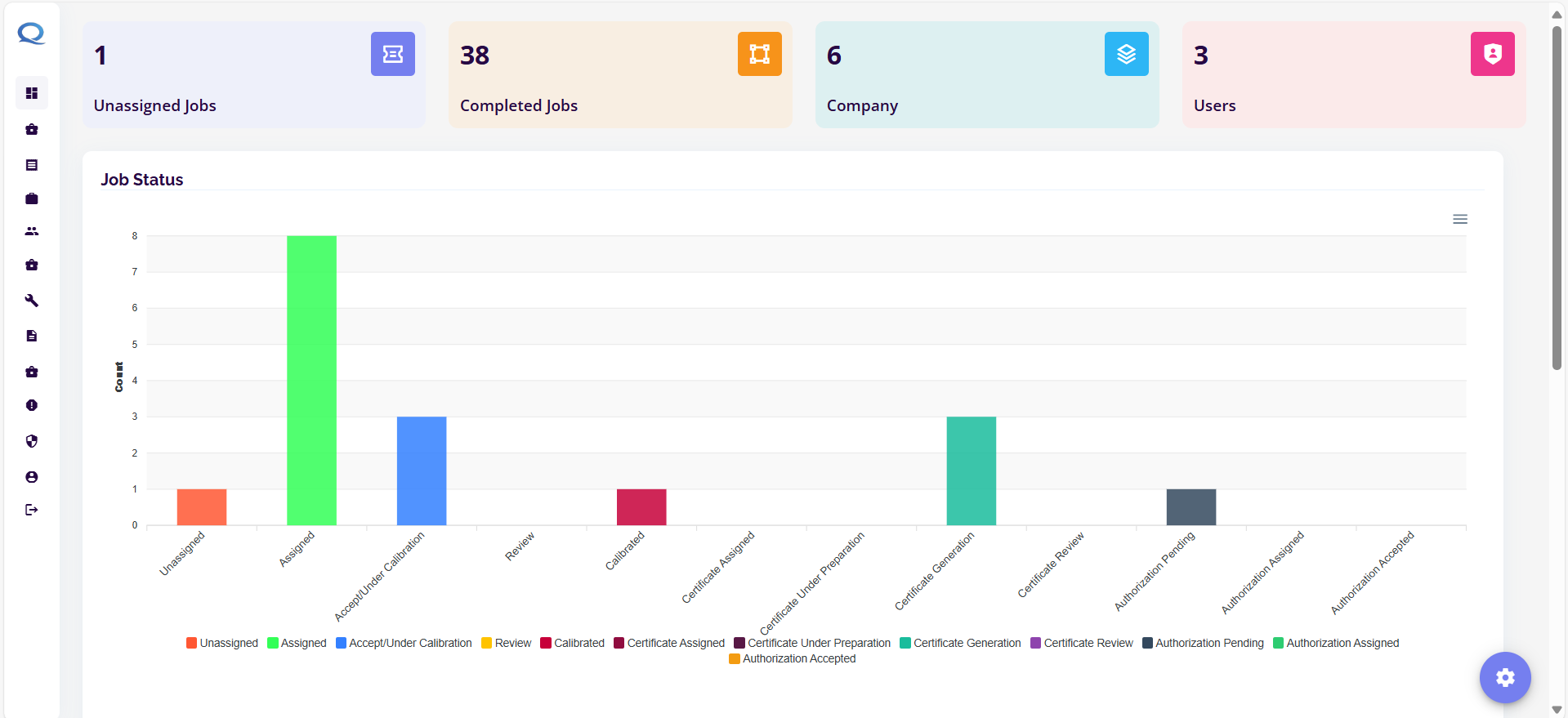Viewport: 1568px width, 718px height.
Task: Open the chart hamburger menu
Action: [x=1459, y=219]
